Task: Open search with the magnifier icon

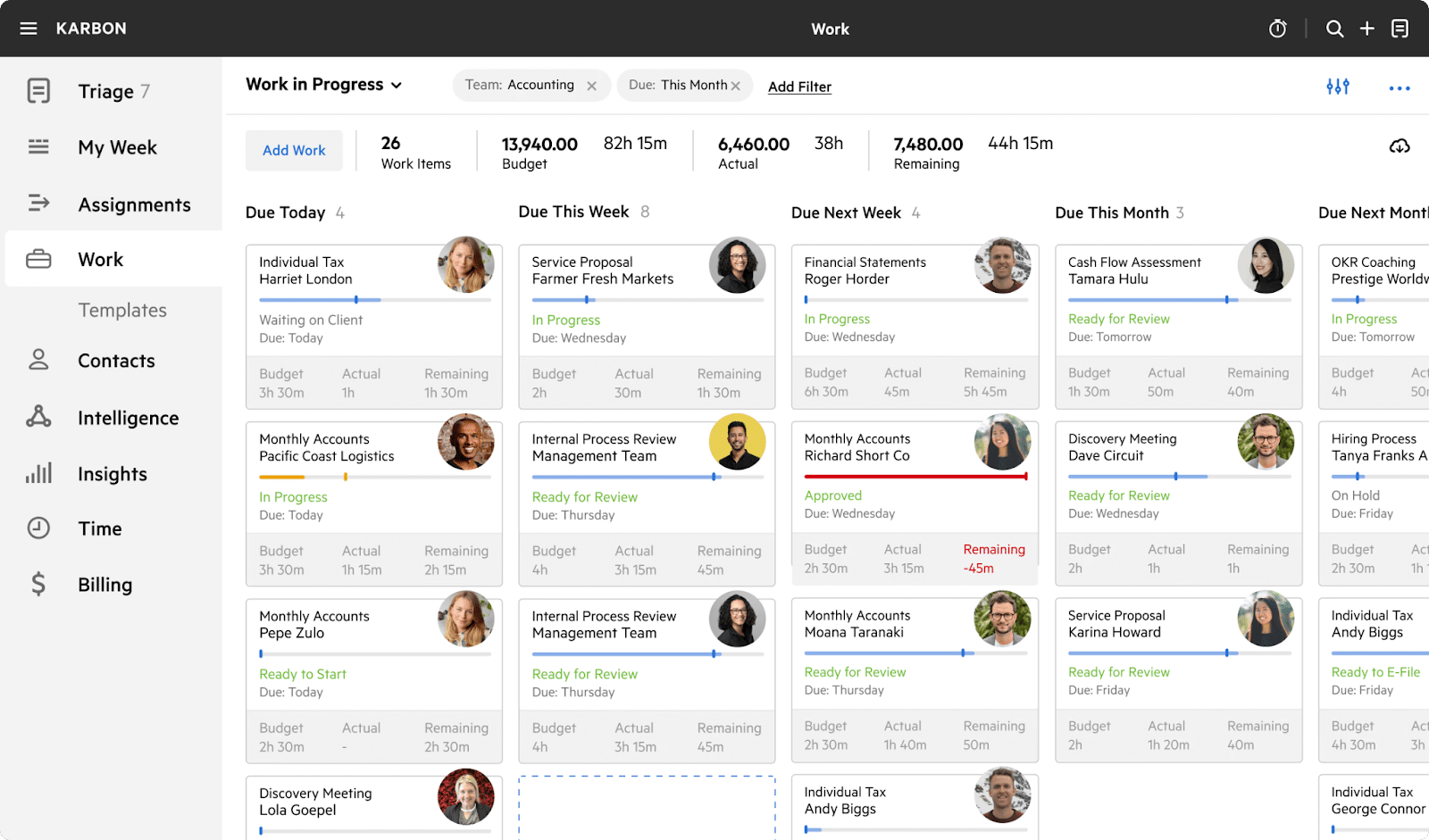Action: 1334,28
